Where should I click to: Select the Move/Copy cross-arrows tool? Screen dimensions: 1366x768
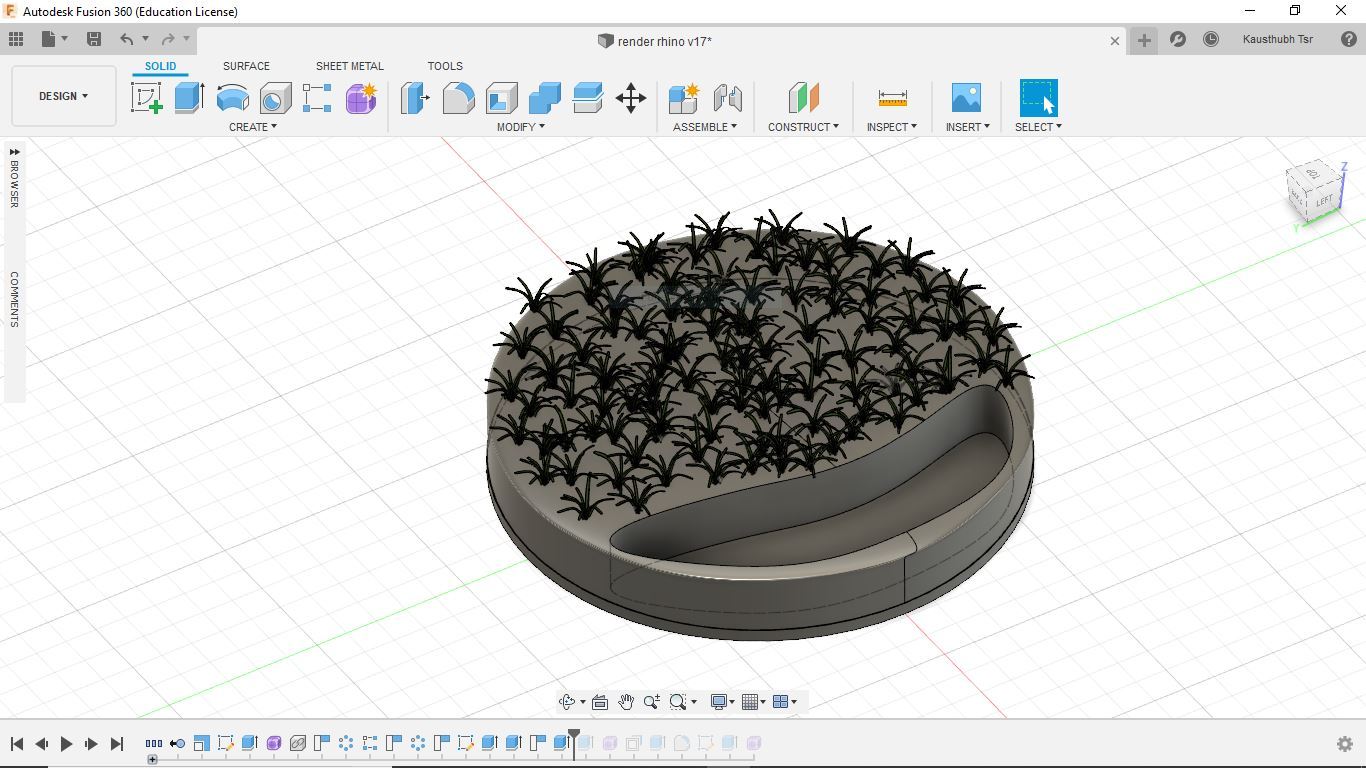(630, 98)
